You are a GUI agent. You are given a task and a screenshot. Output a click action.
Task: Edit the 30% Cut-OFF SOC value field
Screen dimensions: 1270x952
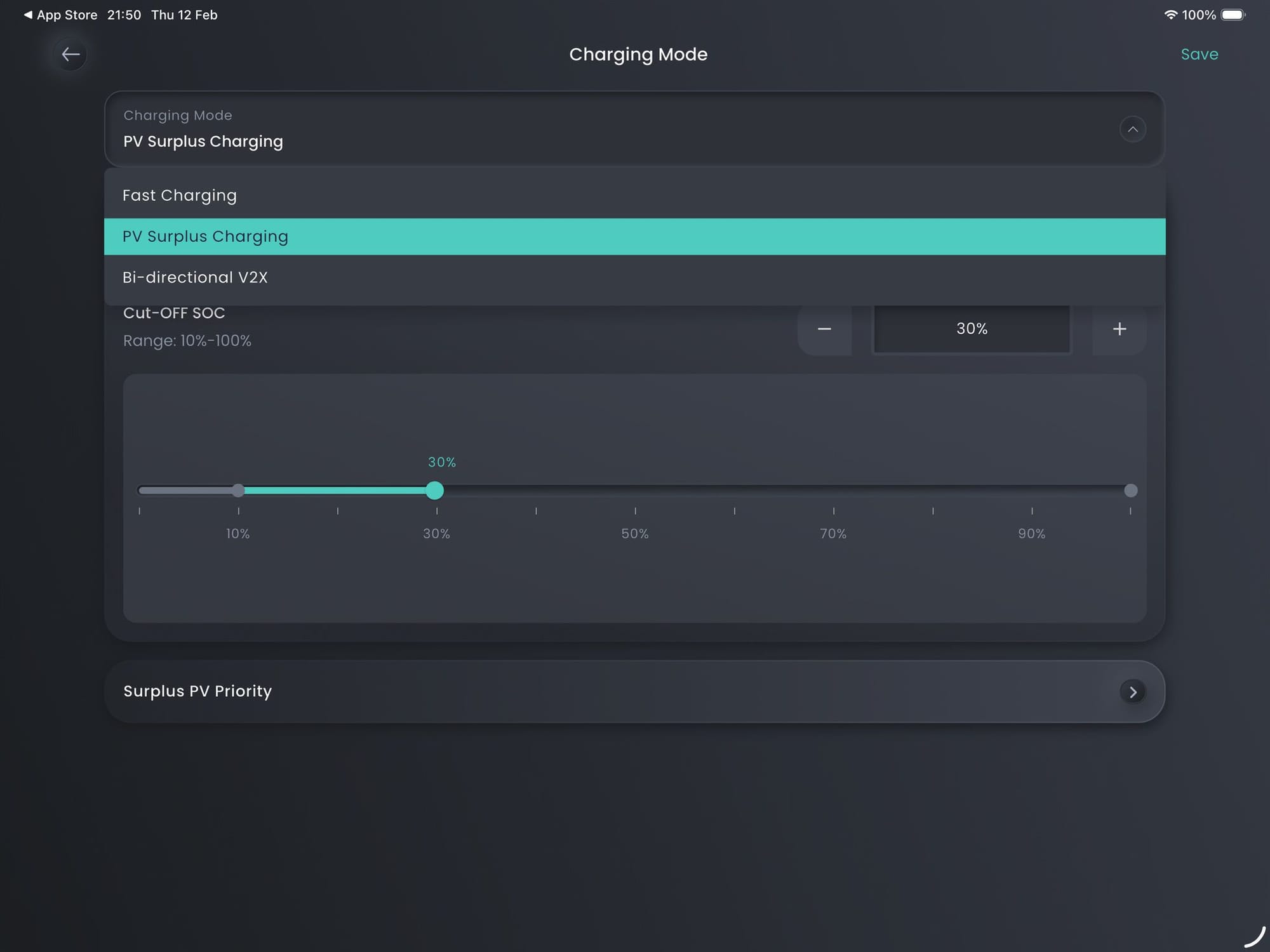tap(972, 329)
